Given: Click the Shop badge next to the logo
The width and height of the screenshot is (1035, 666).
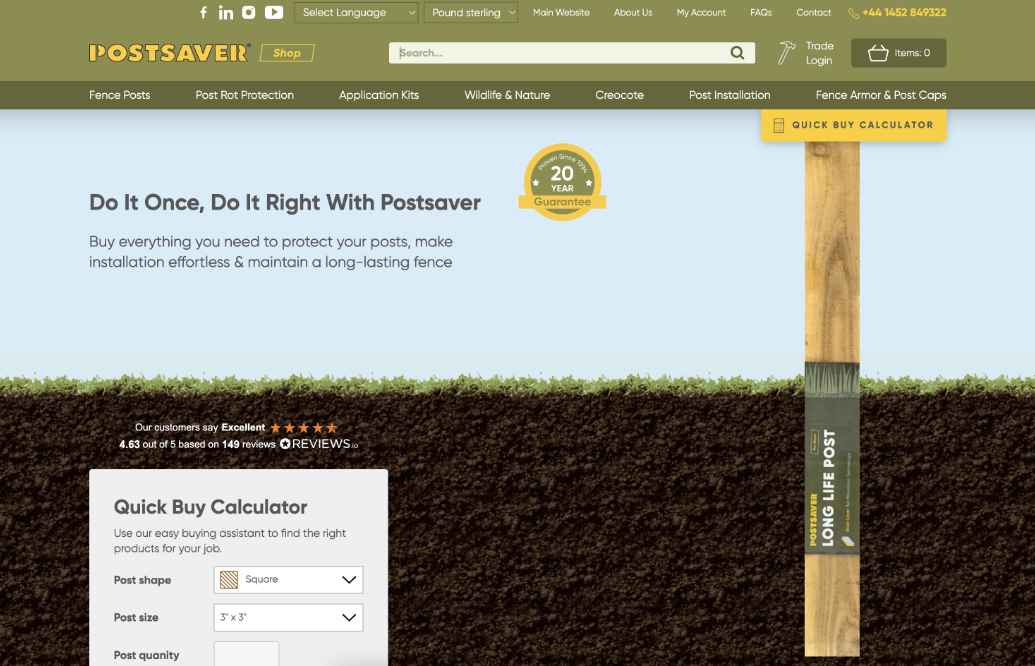Looking at the screenshot, I should 287,53.
